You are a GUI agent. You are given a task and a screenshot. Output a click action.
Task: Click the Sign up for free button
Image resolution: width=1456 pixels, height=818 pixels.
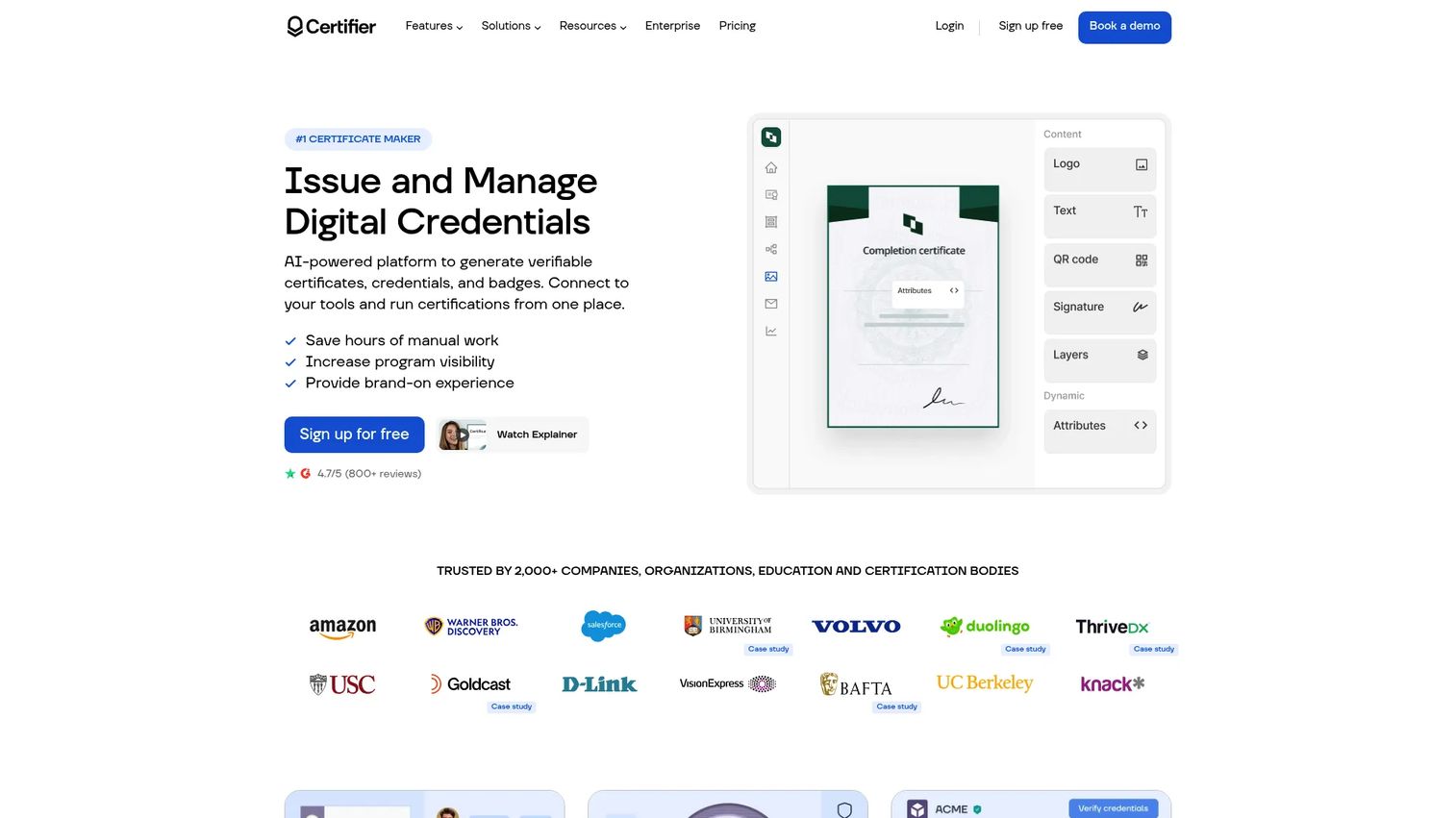354,434
